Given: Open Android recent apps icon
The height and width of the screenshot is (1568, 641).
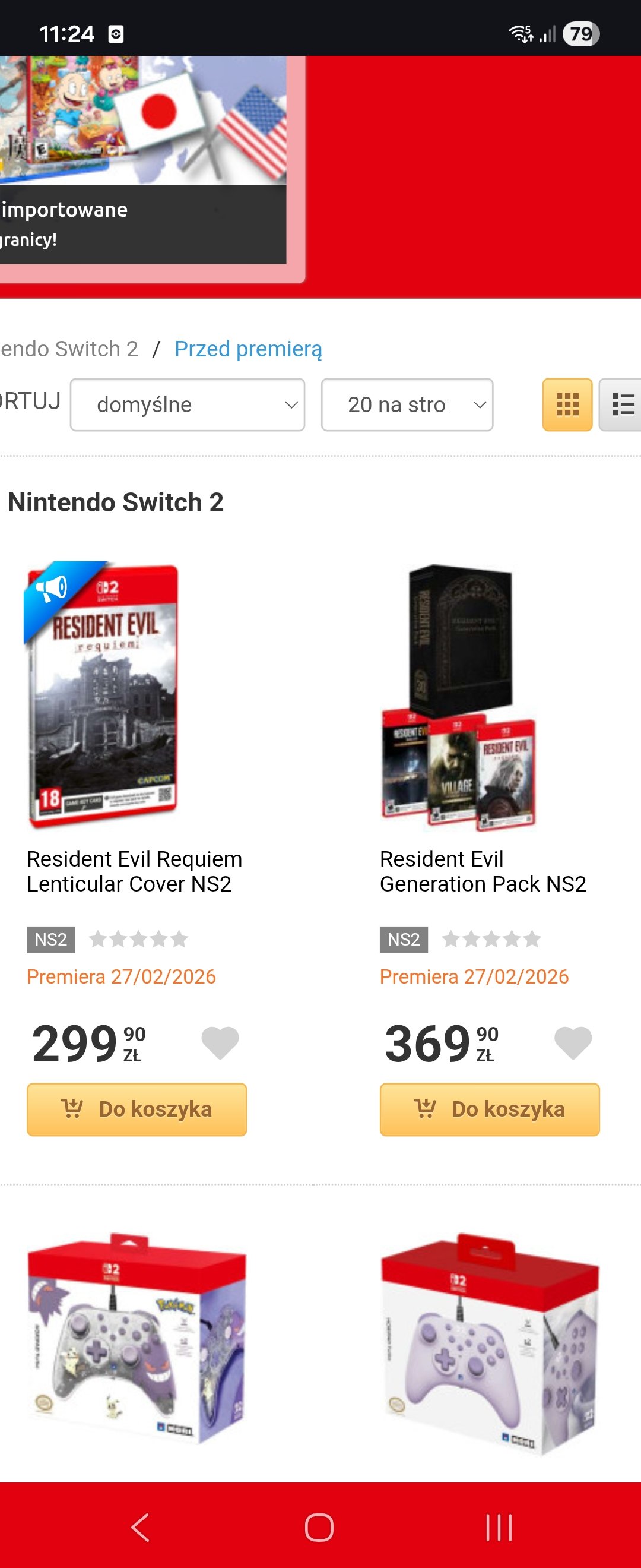Looking at the screenshot, I should tap(499, 1527).
